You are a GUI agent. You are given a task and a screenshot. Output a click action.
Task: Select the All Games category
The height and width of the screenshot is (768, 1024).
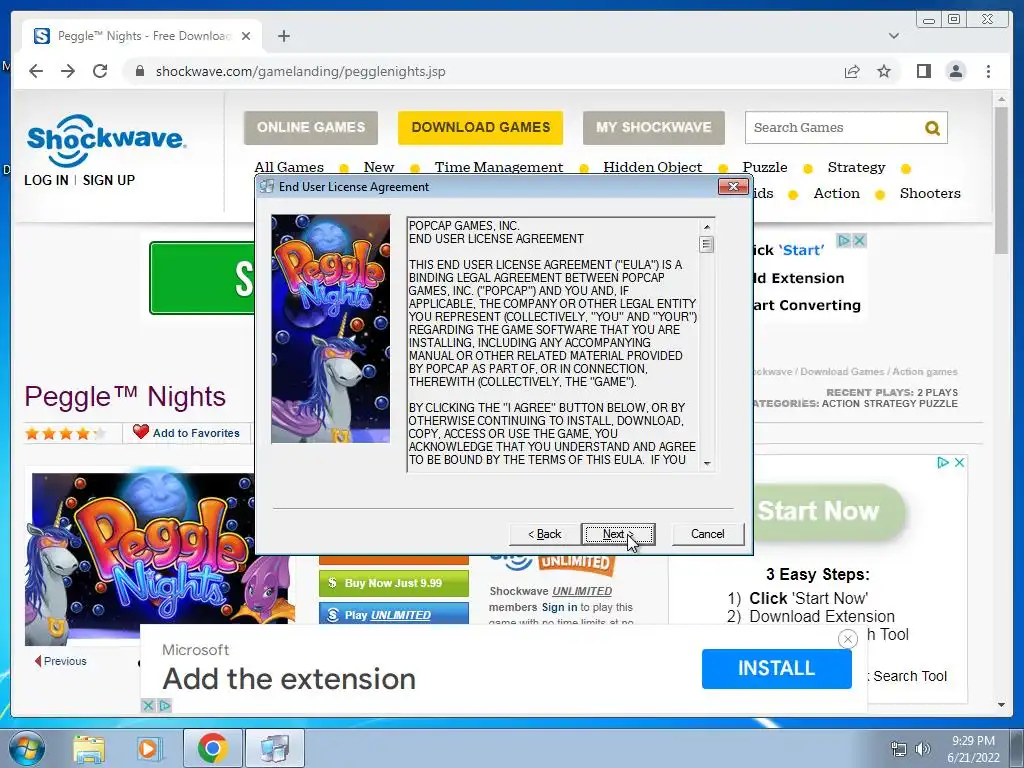pos(289,167)
